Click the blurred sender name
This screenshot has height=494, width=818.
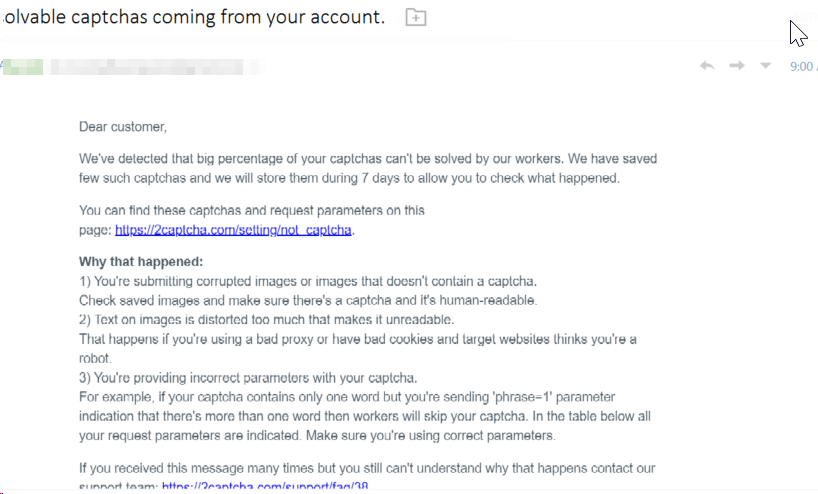[x=157, y=67]
